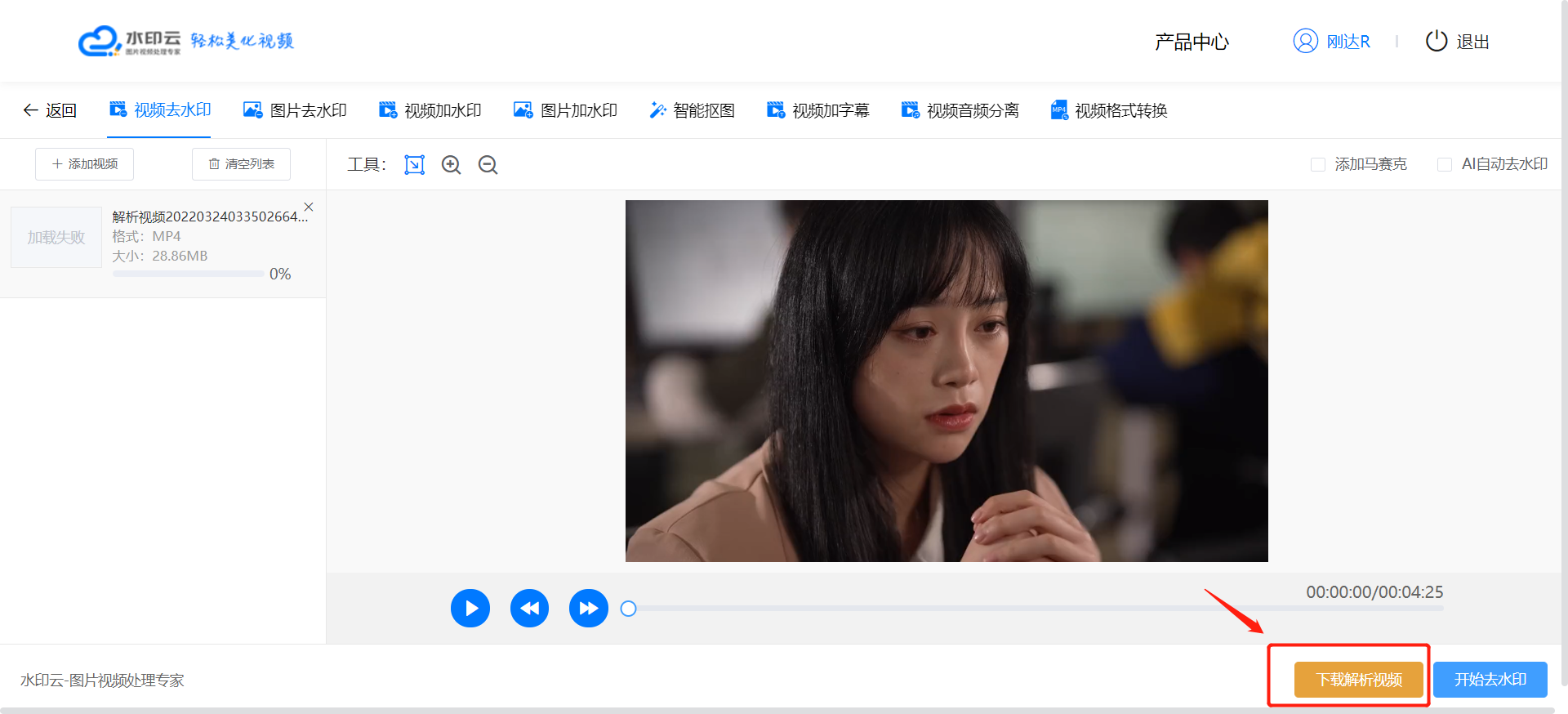Screen dimensions: 1568x714
Task: Play the video
Action: [x=470, y=609]
